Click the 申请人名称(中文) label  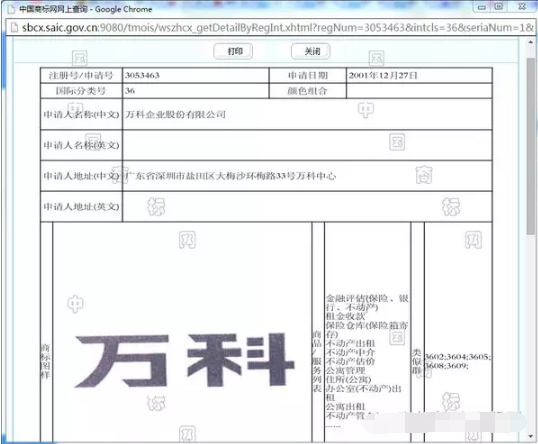point(81,114)
